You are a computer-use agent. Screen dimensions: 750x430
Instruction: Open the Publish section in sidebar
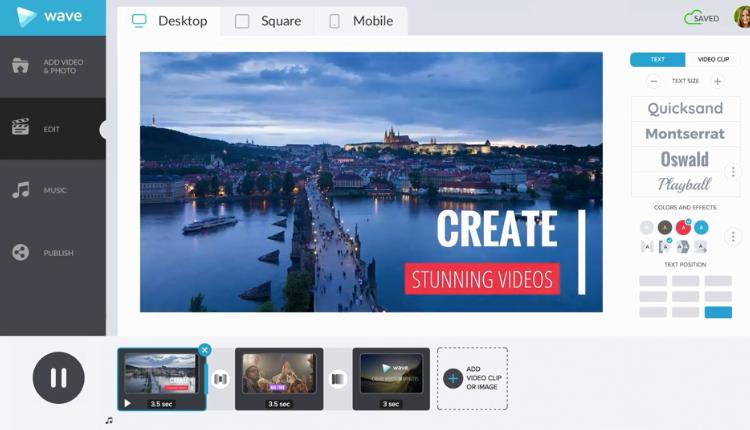[x=52, y=253]
